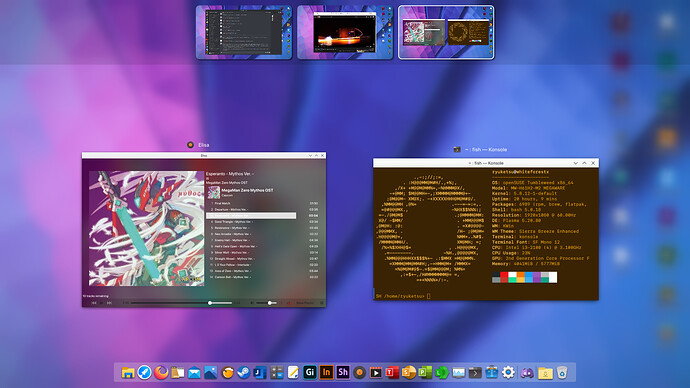Adjust Elisa track position slider
This screenshot has width=690, height=388.
point(181,303)
